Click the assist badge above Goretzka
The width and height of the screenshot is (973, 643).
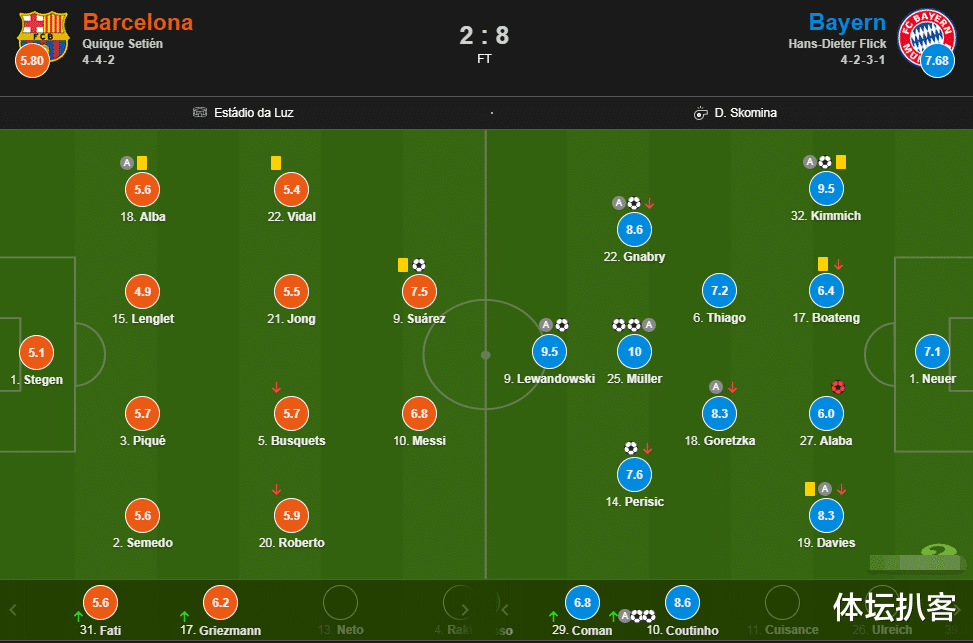point(716,387)
